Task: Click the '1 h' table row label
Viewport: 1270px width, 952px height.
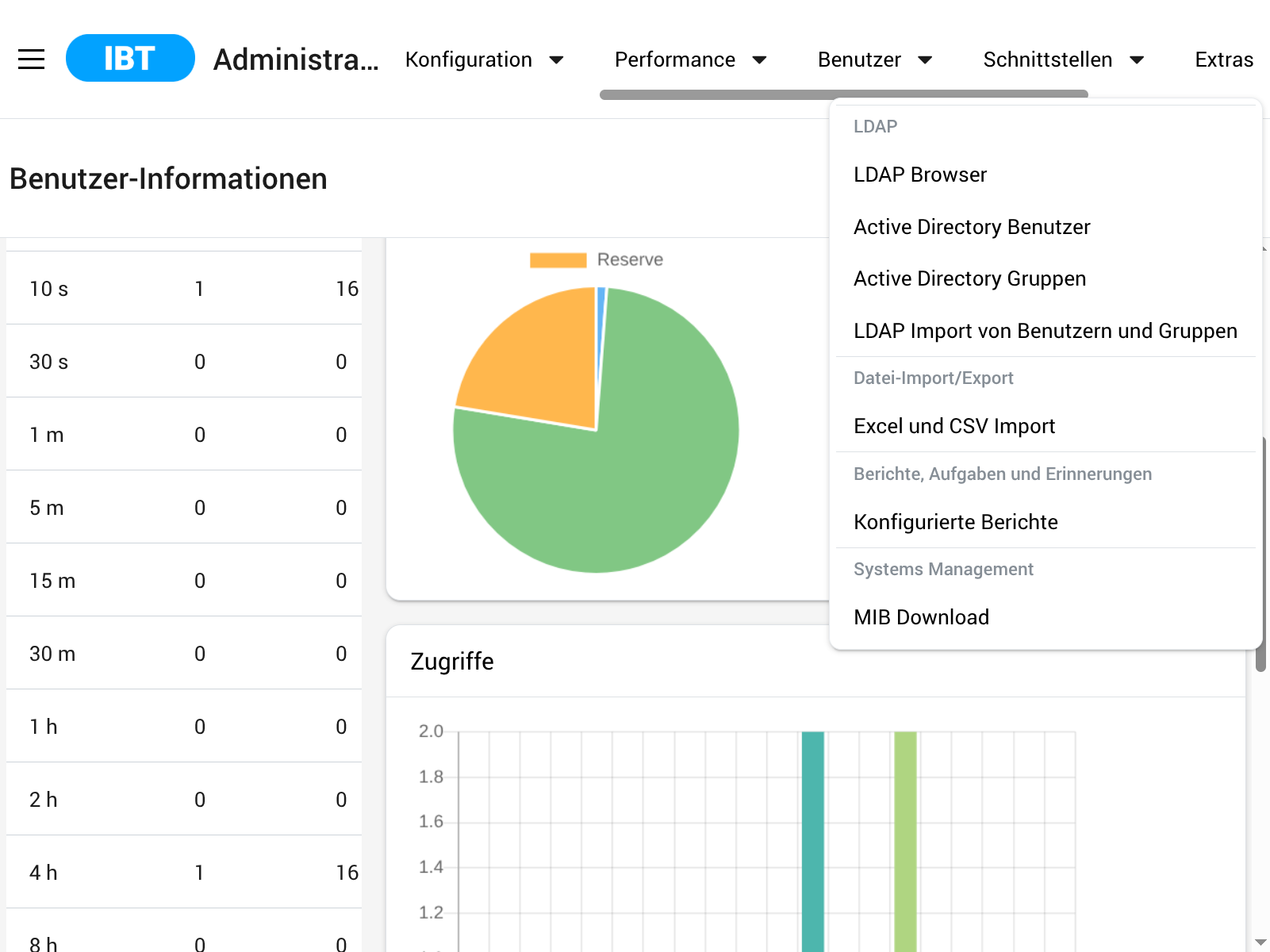Action: 44,727
